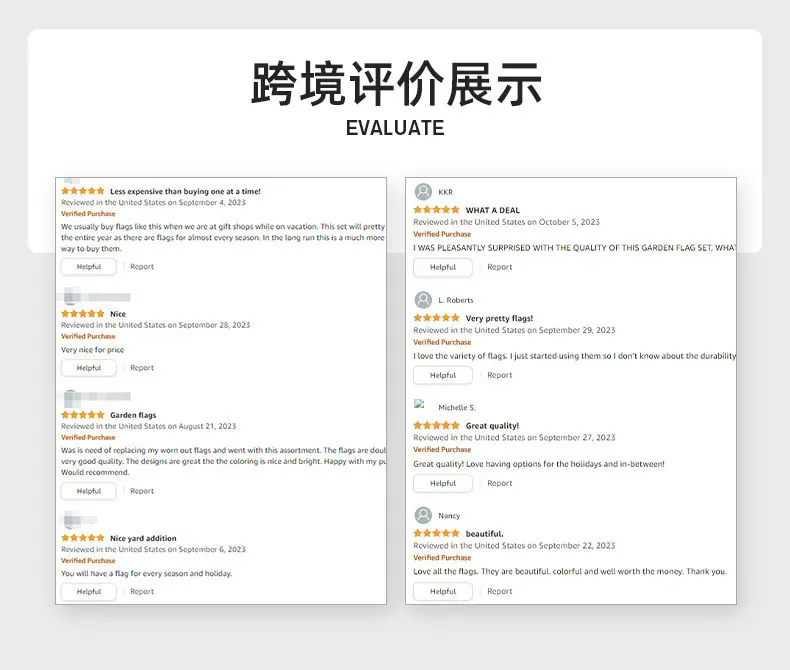Report the 'Very pretty flags!' review
The image size is (790, 670).
click(499, 375)
